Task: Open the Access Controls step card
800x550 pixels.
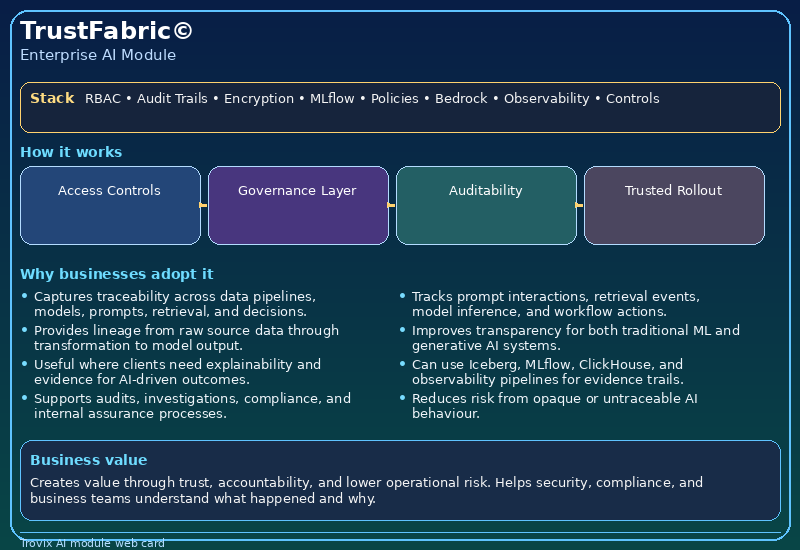Action: (x=110, y=205)
